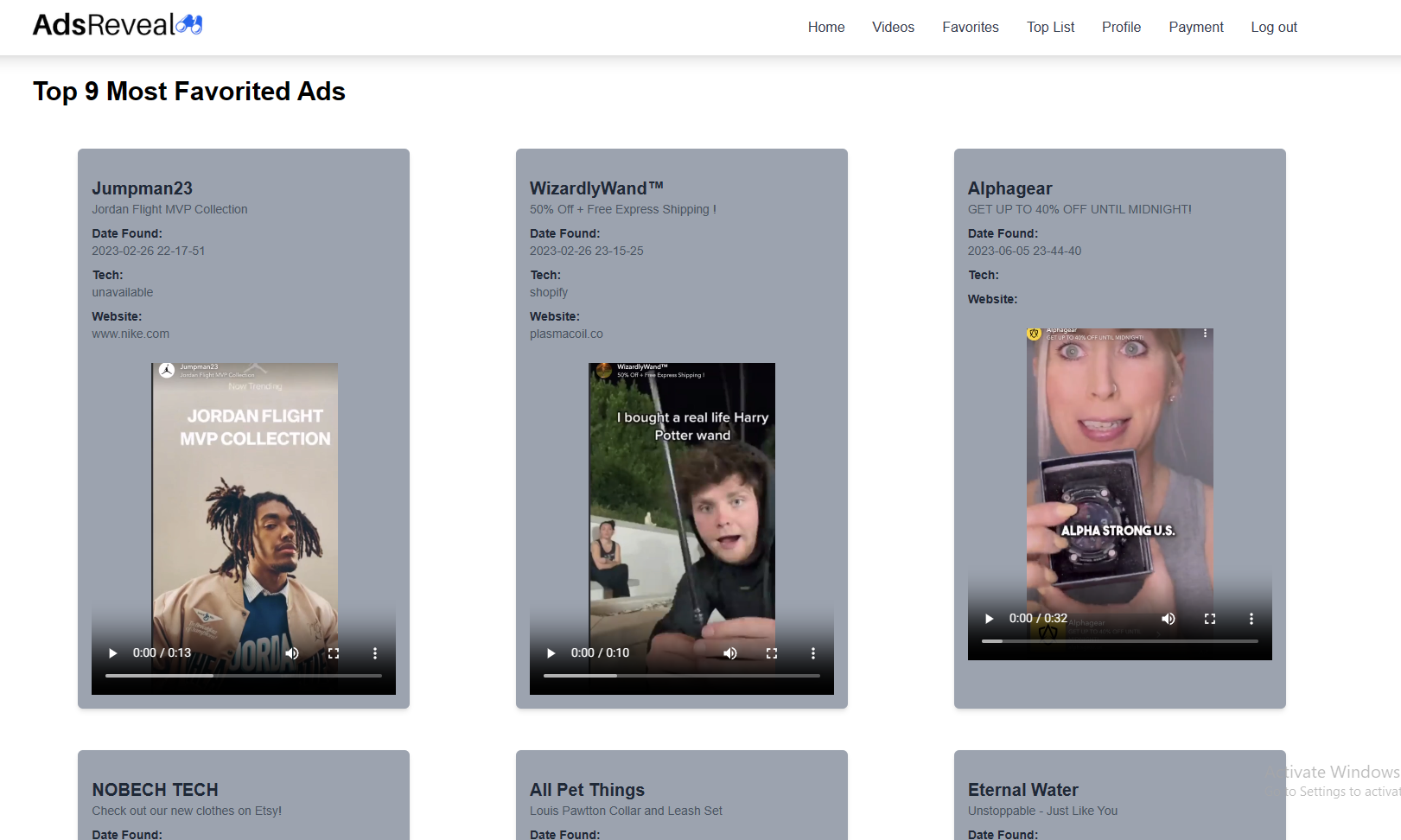
Task: Play the Alphagear ad video
Action: (989, 619)
